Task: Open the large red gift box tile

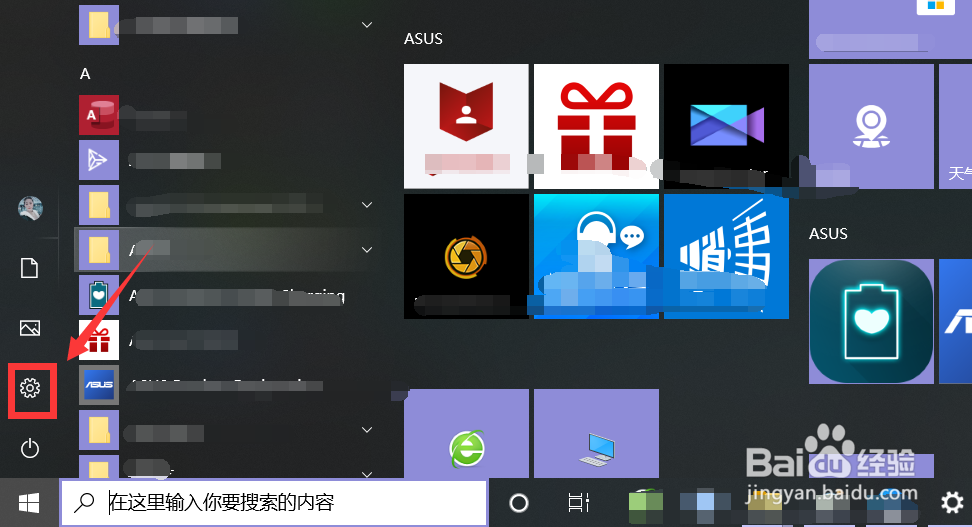Action: pyautogui.click(x=596, y=126)
